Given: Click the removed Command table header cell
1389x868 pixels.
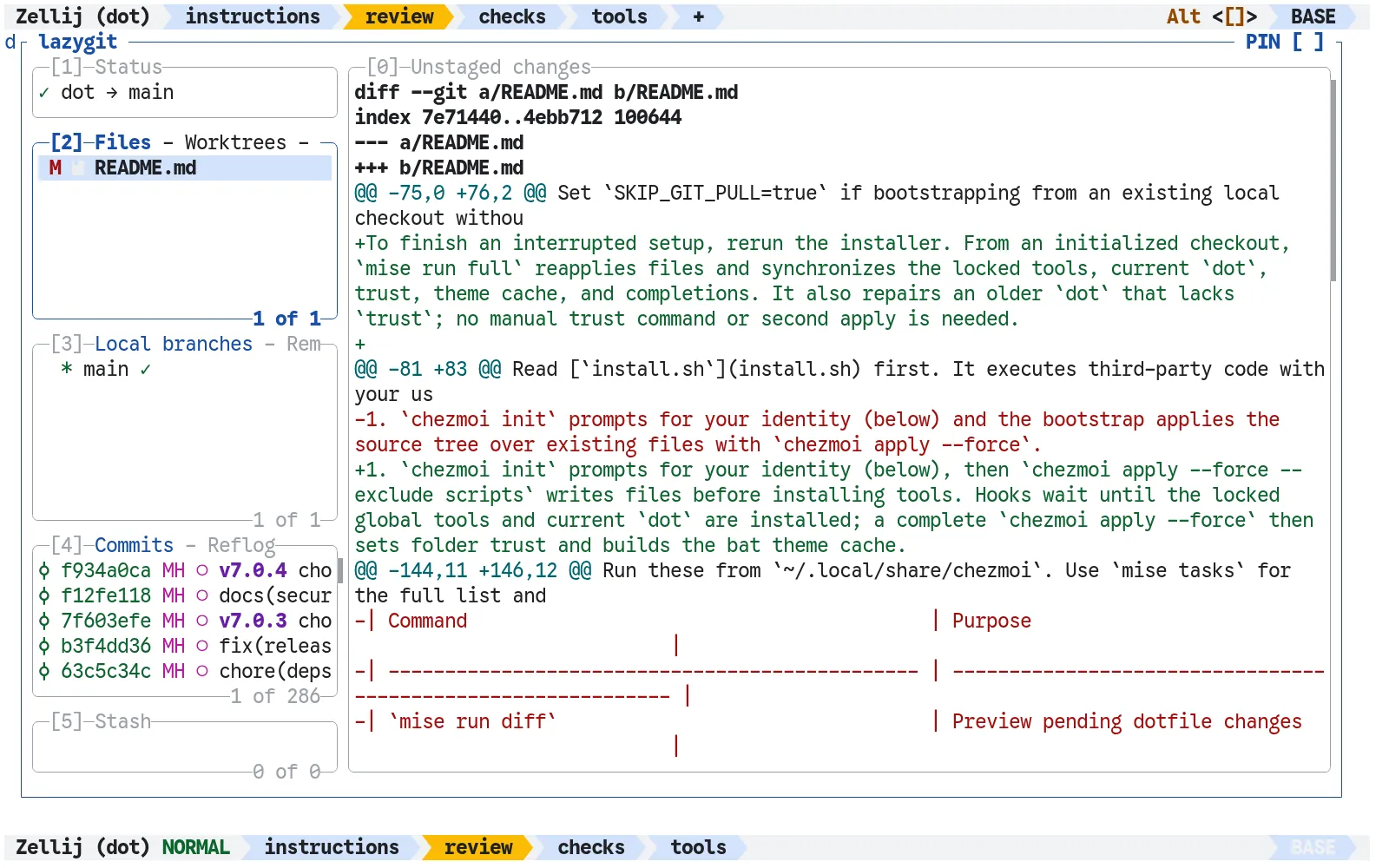Looking at the screenshot, I should tap(427, 621).
